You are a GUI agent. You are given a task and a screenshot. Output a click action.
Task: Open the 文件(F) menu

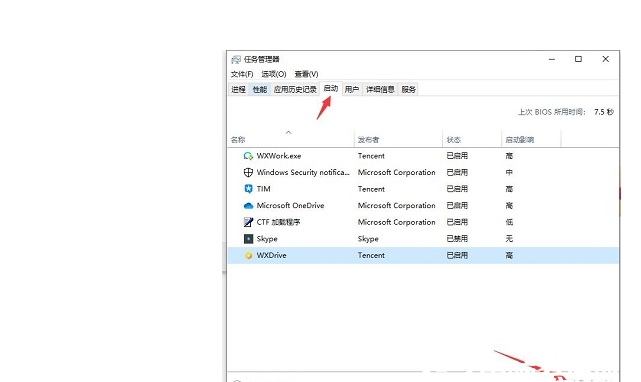point(242,74)
